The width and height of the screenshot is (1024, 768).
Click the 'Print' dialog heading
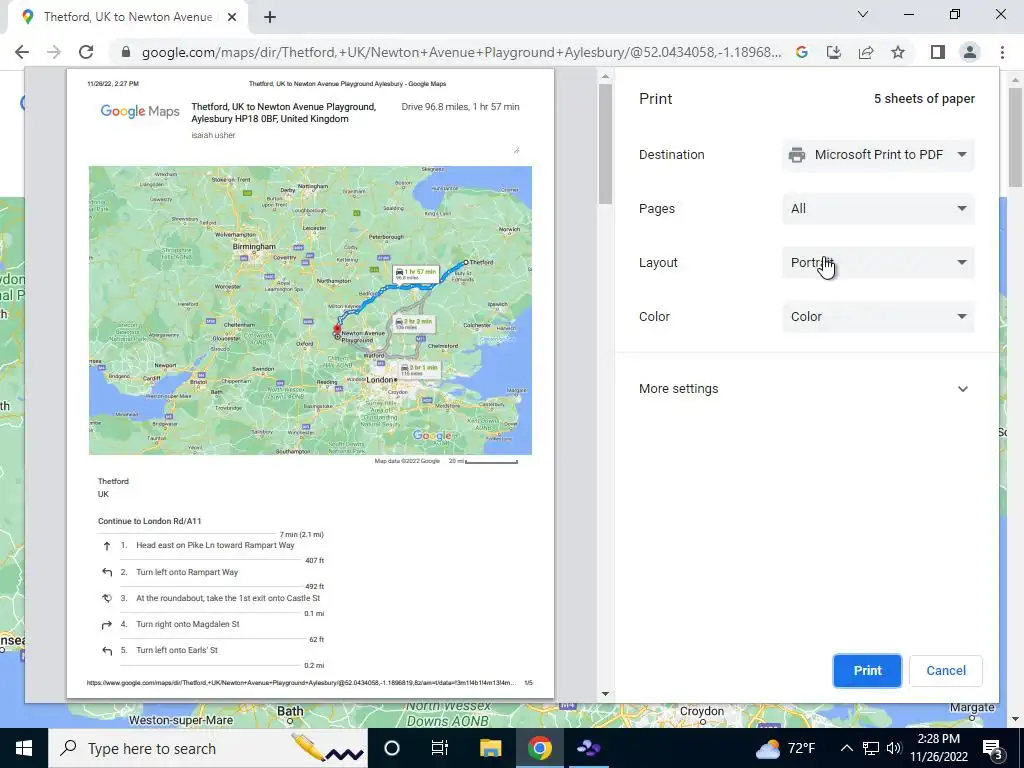point(656,99)
